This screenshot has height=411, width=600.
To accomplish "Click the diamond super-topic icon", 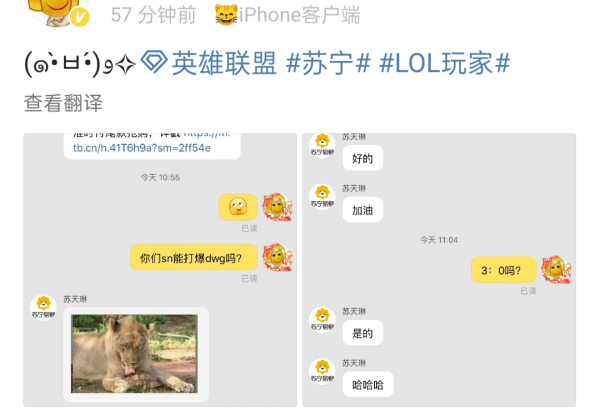I will (x=154, y=62).
